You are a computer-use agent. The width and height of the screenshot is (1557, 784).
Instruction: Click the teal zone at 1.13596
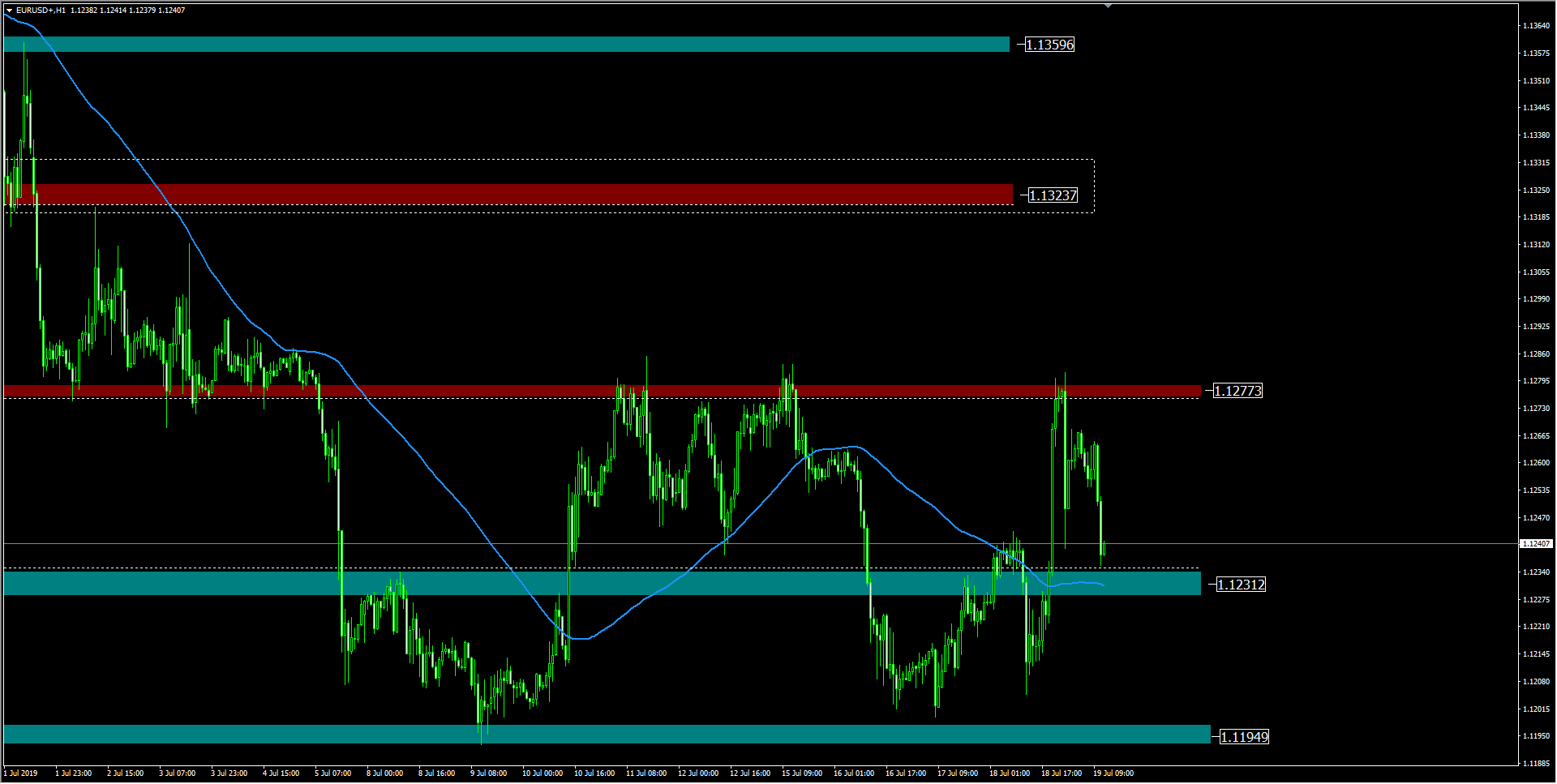coord(507,45)
